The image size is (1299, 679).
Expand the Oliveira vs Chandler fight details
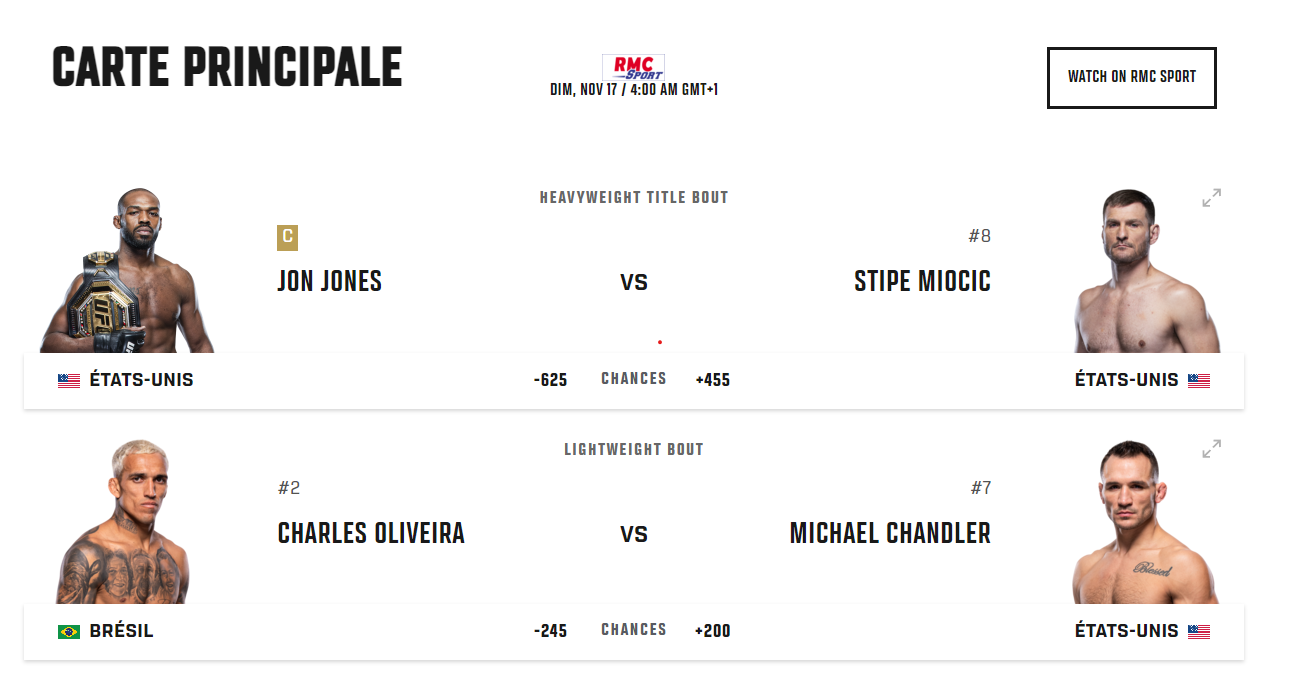point(1211,449)
